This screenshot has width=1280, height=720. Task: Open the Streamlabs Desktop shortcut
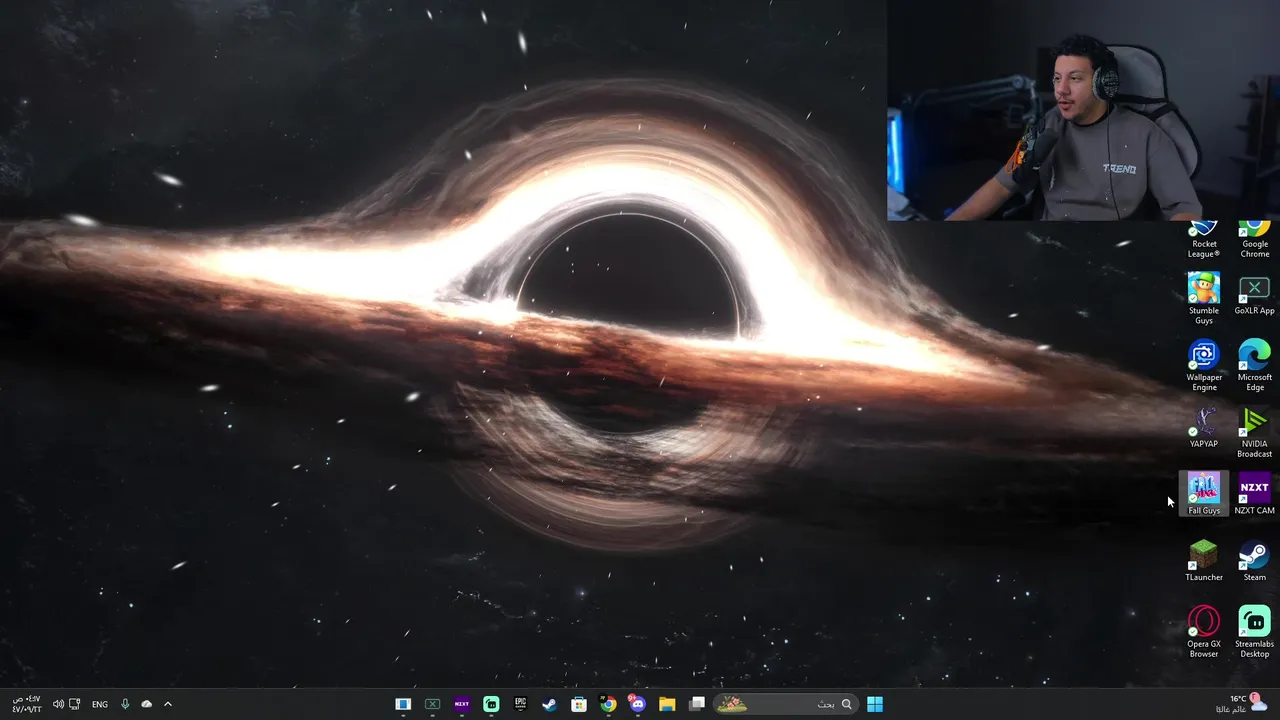point(1254,632)
